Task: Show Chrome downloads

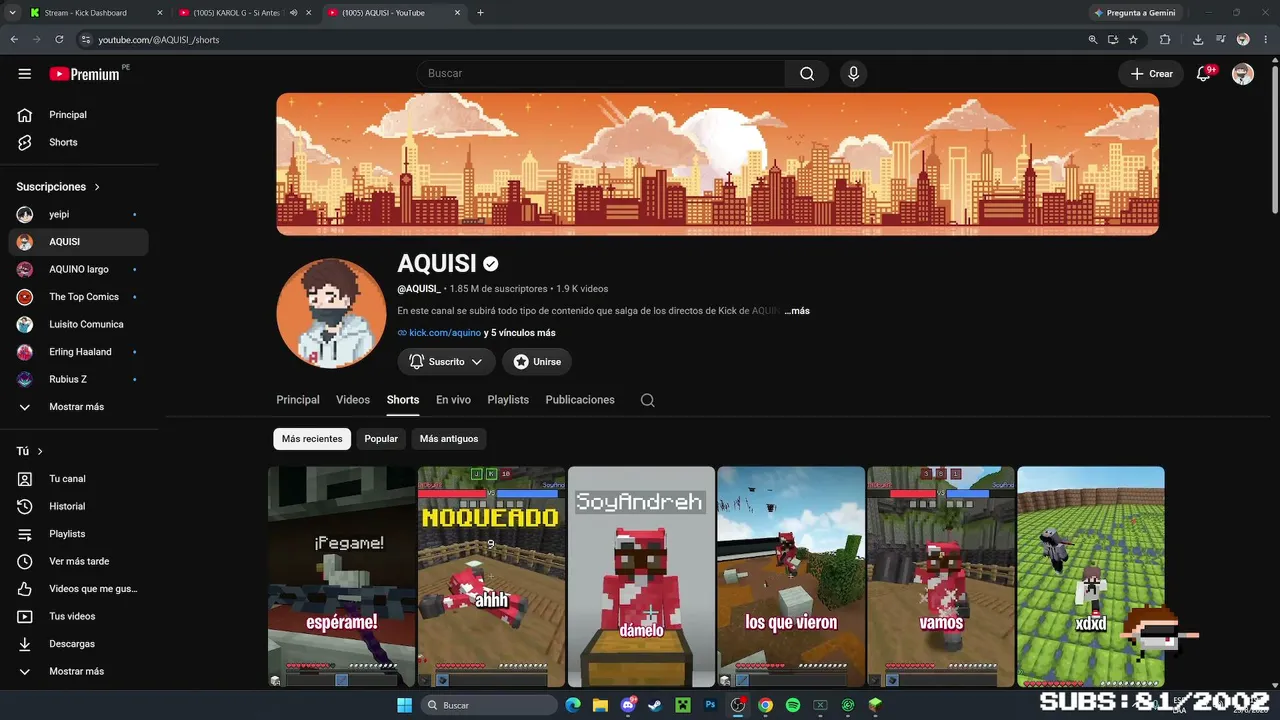Action: [1198, 40]
